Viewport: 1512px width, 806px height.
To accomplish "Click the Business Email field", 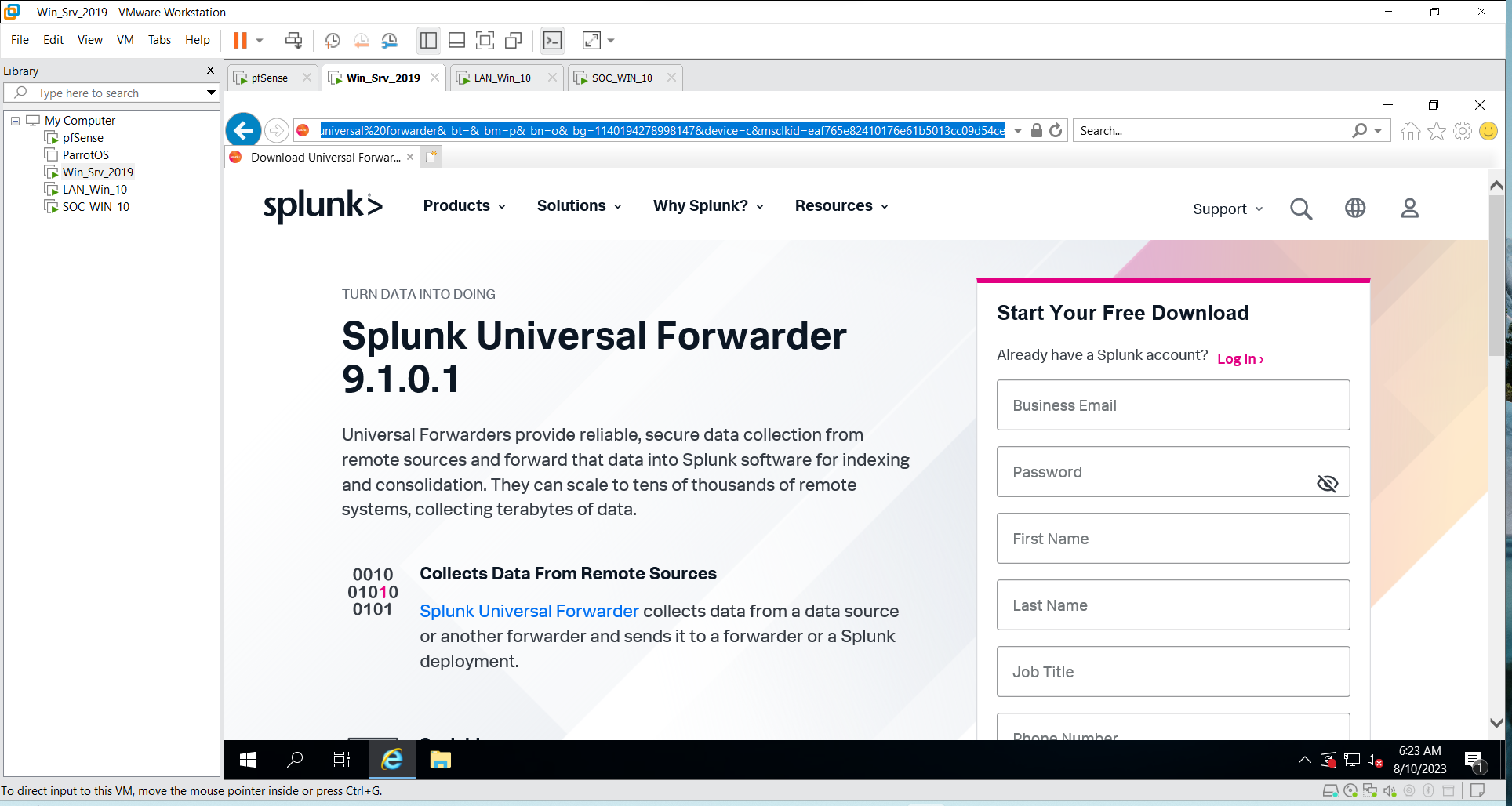I will [1172, 405].
